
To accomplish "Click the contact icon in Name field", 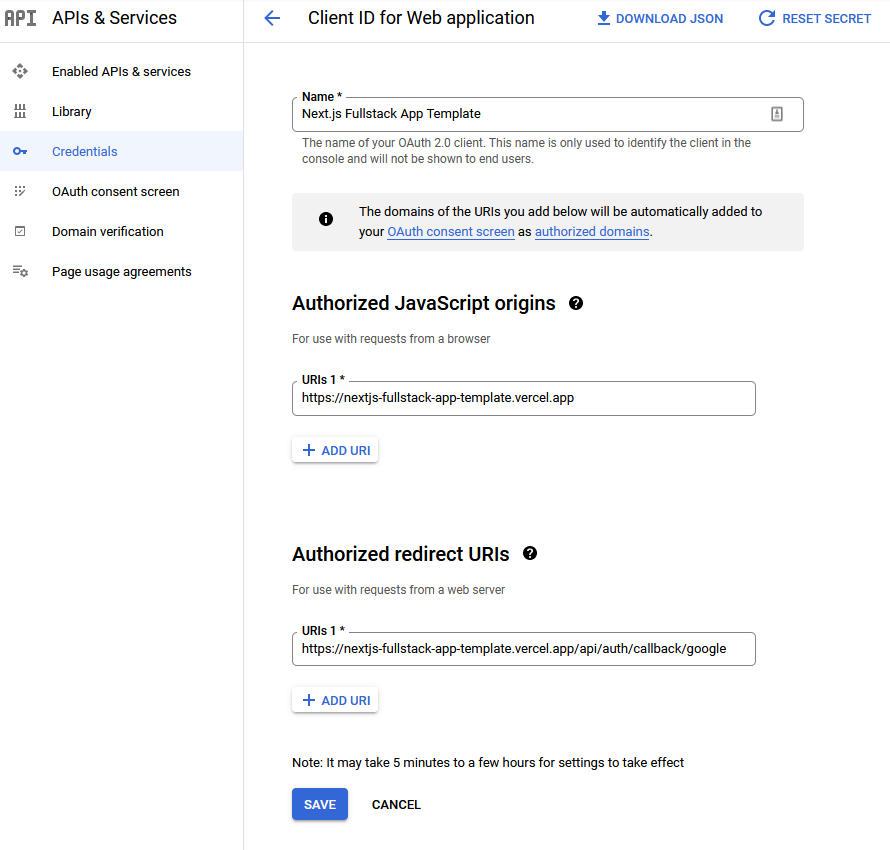I will tap(776, 114).
